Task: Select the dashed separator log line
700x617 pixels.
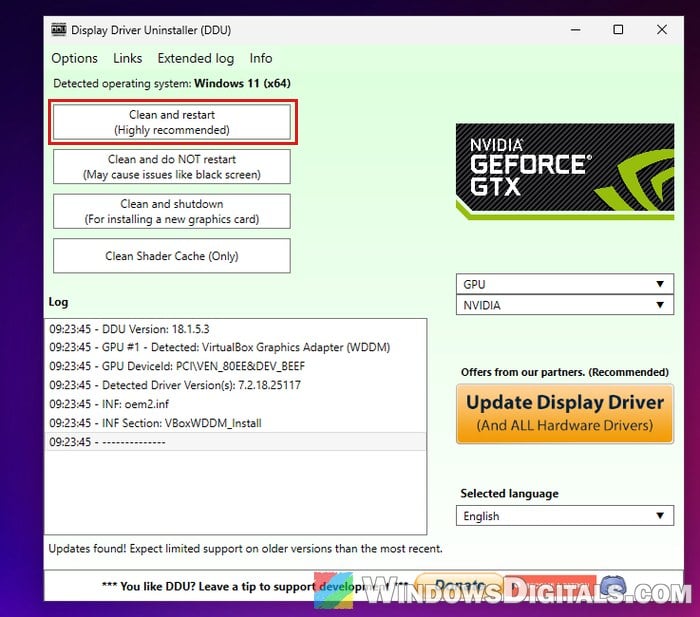Action: [235, 442]
